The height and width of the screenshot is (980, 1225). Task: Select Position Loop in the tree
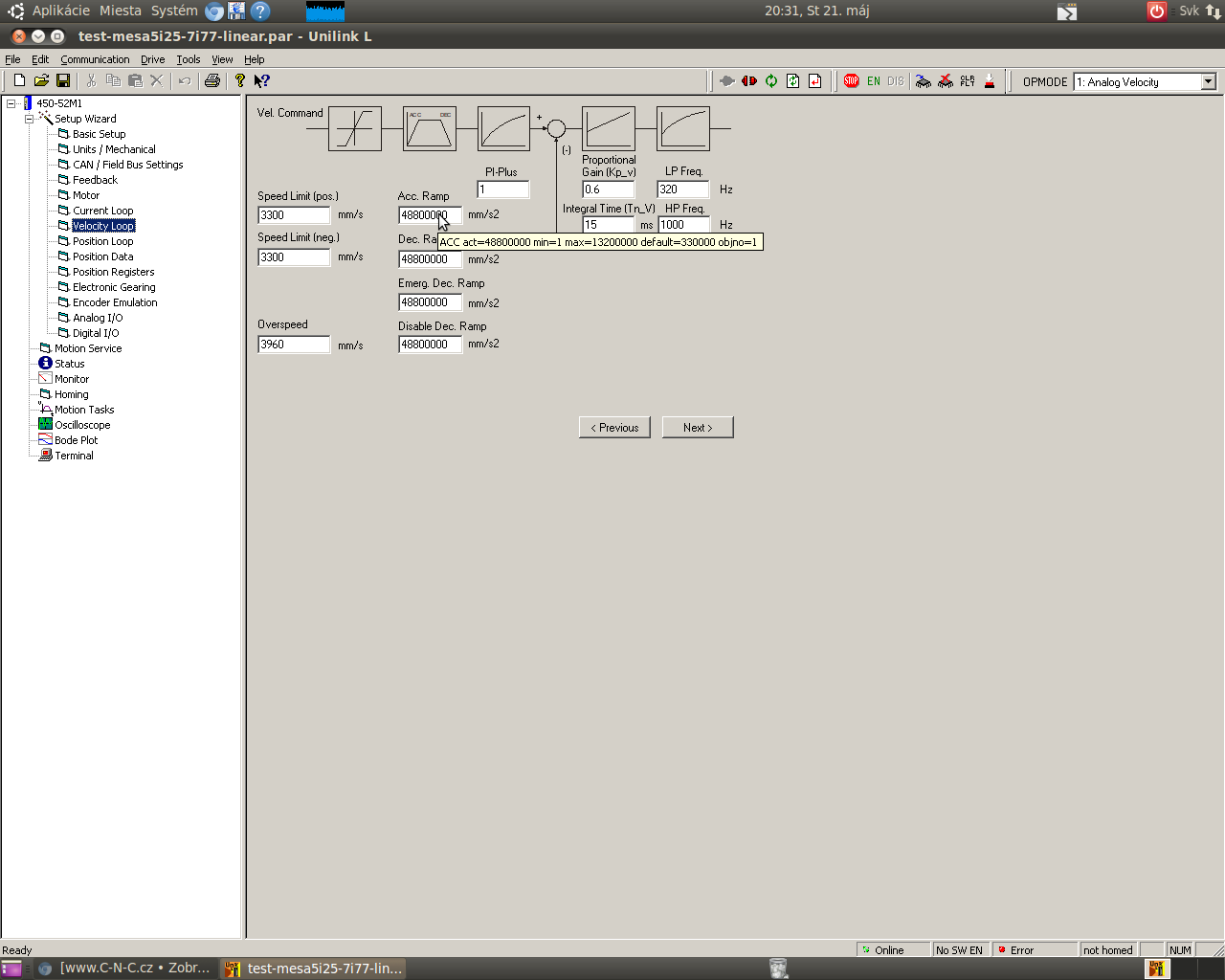coord(102,241)
